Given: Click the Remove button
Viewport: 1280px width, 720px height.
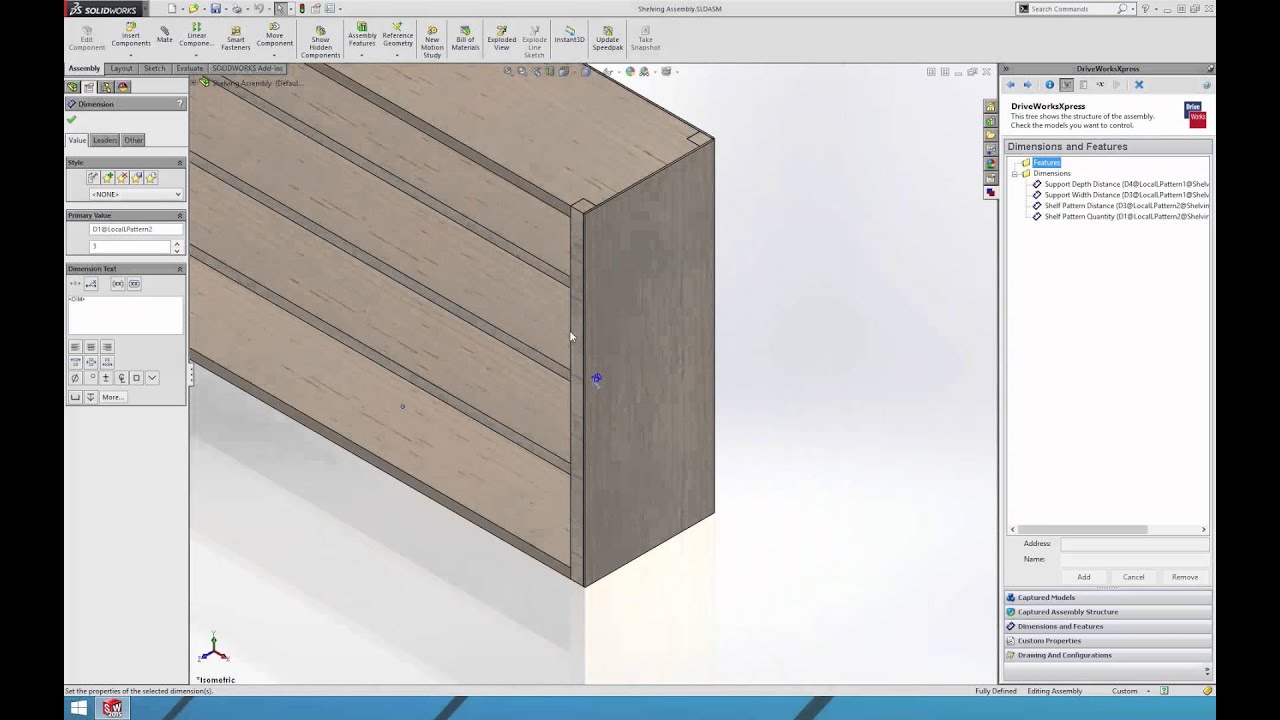Looking at the screenshot, I should [x=1185, y=577].
